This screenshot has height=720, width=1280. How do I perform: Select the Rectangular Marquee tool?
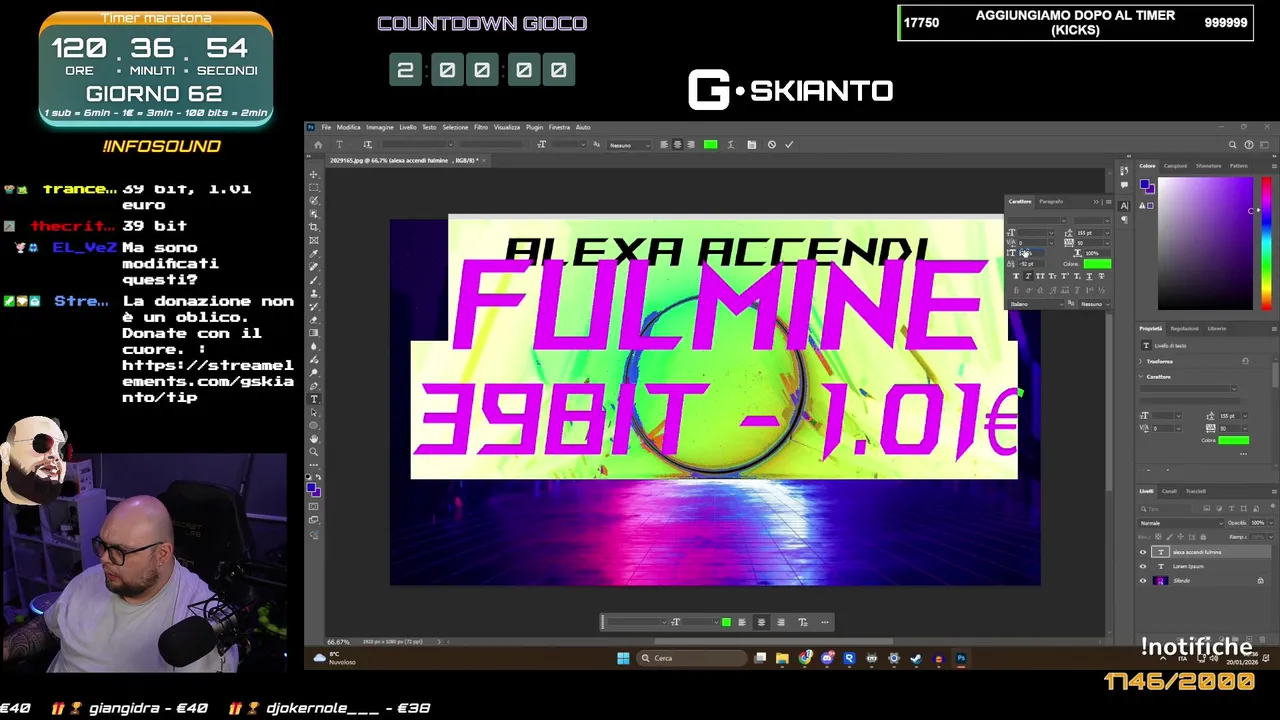click(x=313, y=187)
